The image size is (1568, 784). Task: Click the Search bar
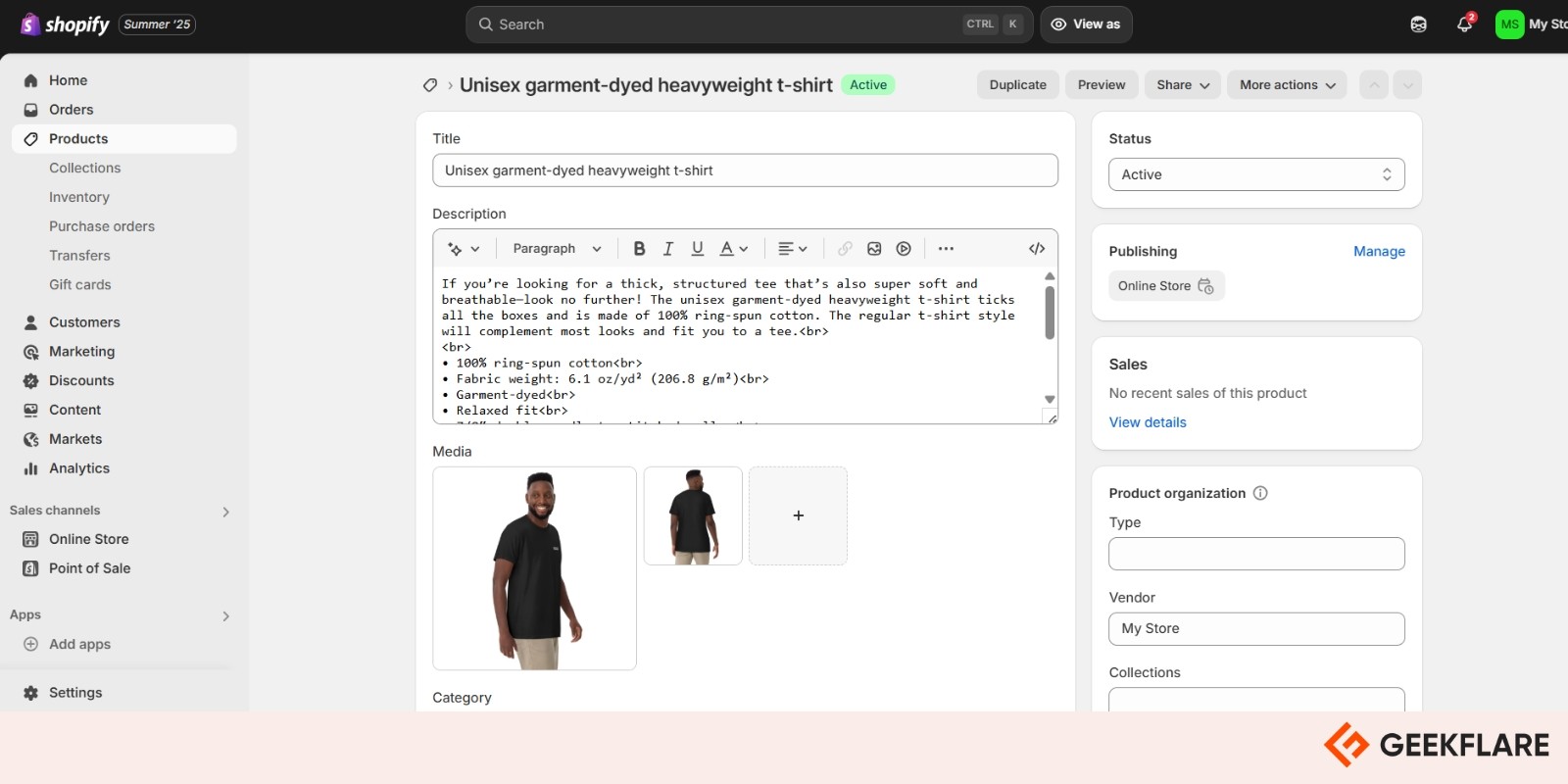pos(749,24)
